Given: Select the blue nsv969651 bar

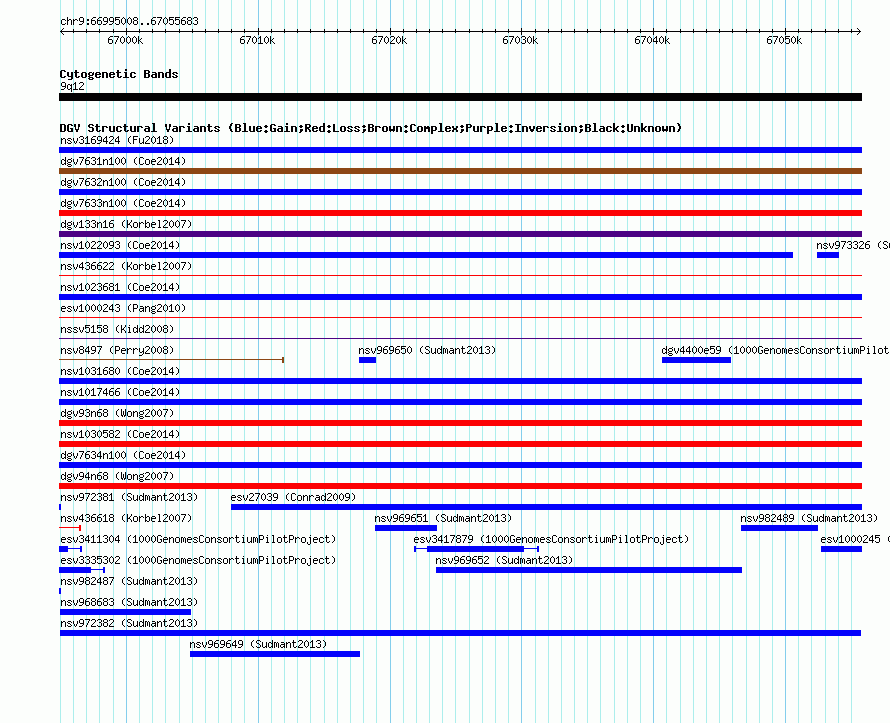Looking at the screenshot, I should 406,528.
